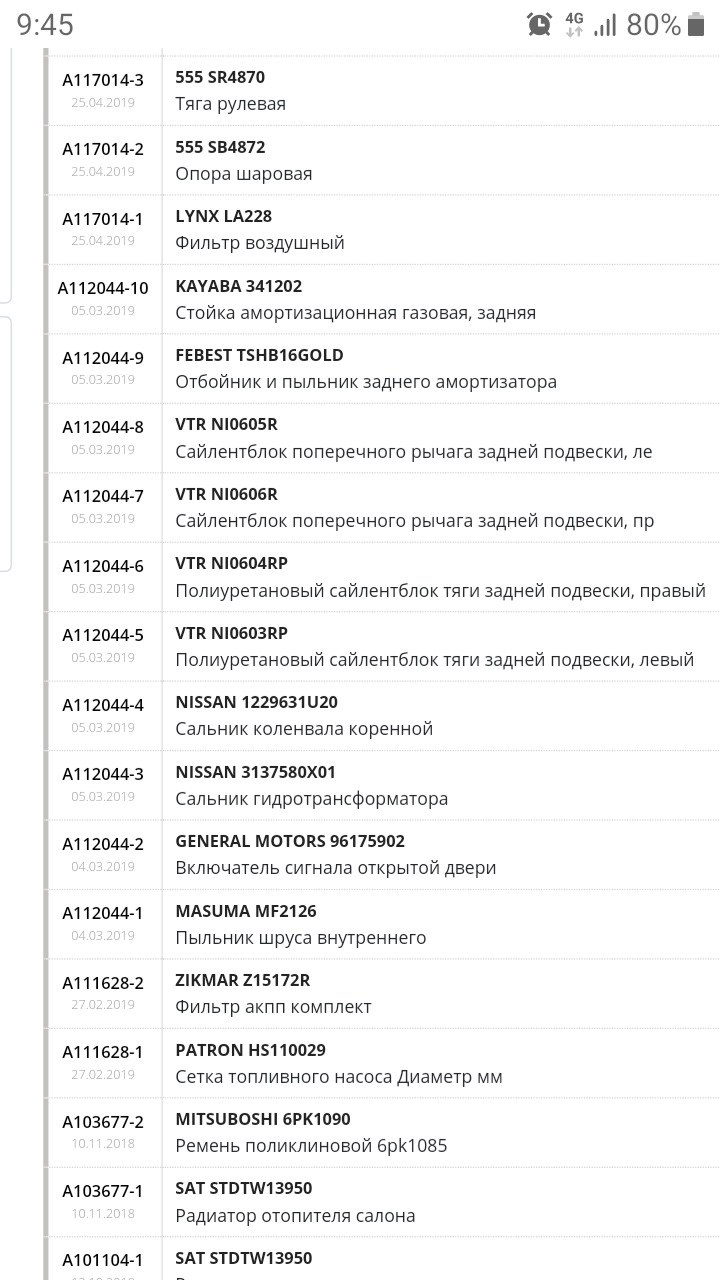Tap order number A112044-10
720x1280 pixels.
[105, 288]
